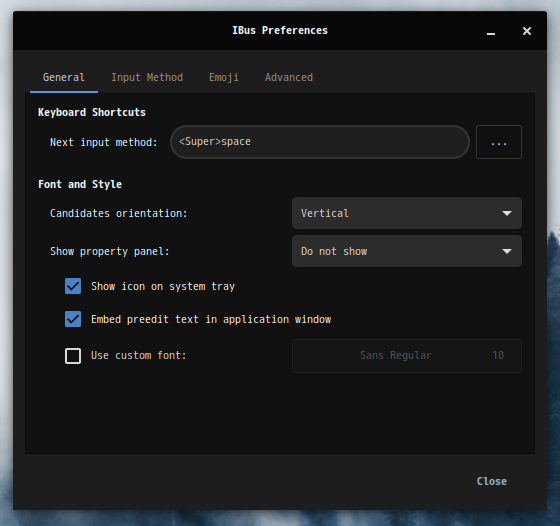Click the IBus Preferences title bar
The image size is (560, 526).
pos(280,31)
